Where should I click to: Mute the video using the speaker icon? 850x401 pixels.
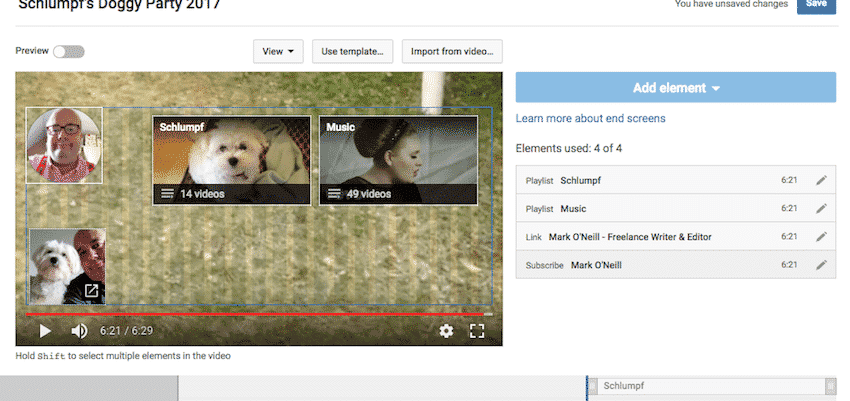pos(79,330)
